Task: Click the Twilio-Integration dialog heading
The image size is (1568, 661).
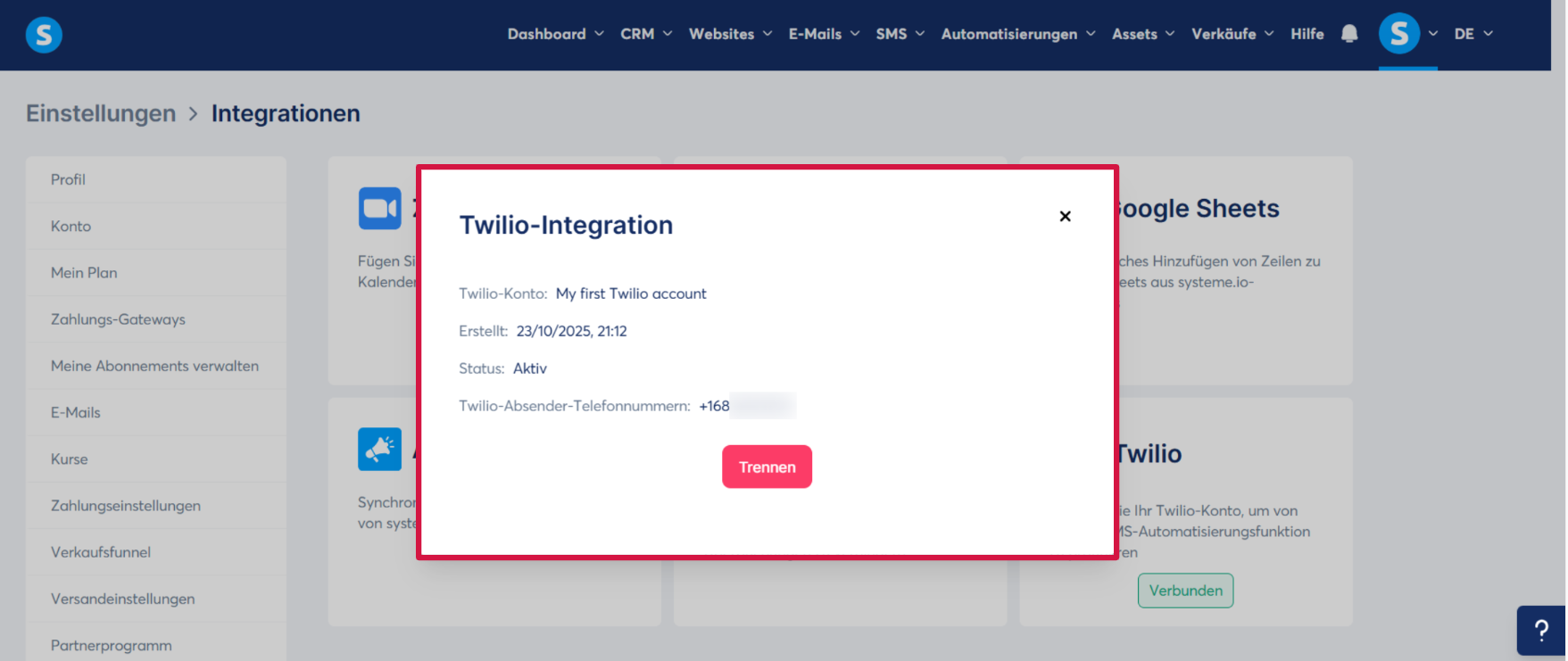Action: point(566,225)
